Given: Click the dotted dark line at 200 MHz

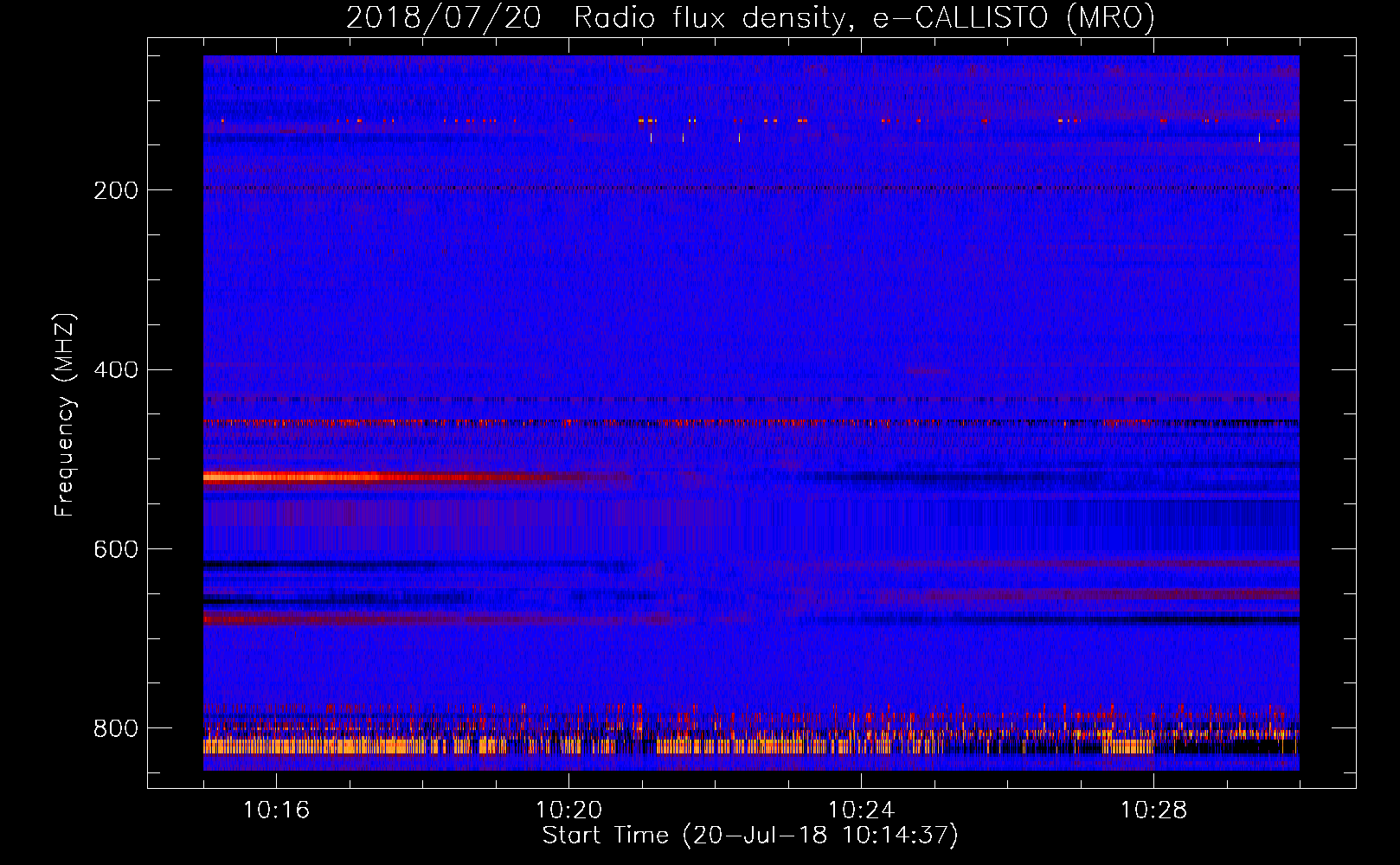Looking at the screenshot, I should [x=751, y=188].
